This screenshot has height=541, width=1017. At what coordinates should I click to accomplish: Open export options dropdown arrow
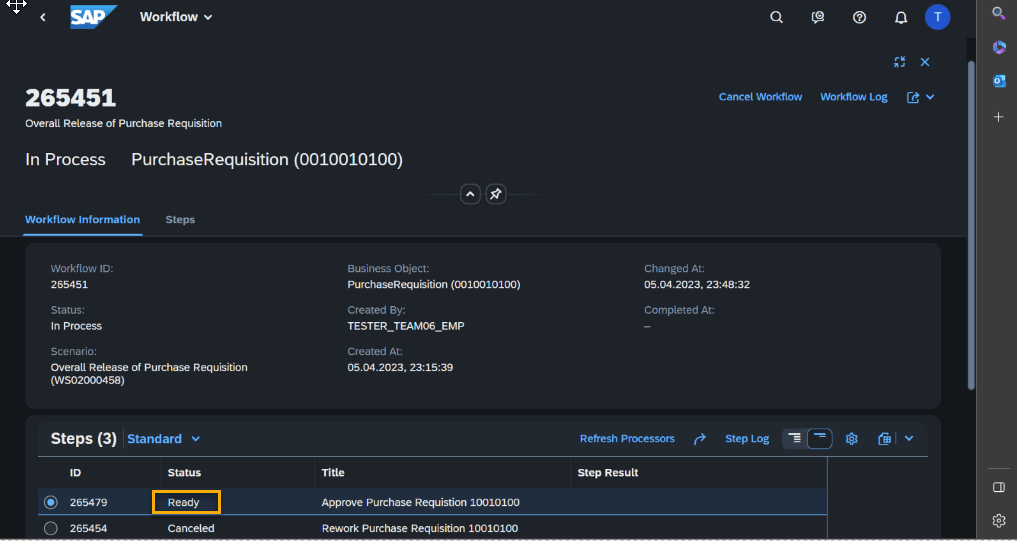[x=909, y=439]
